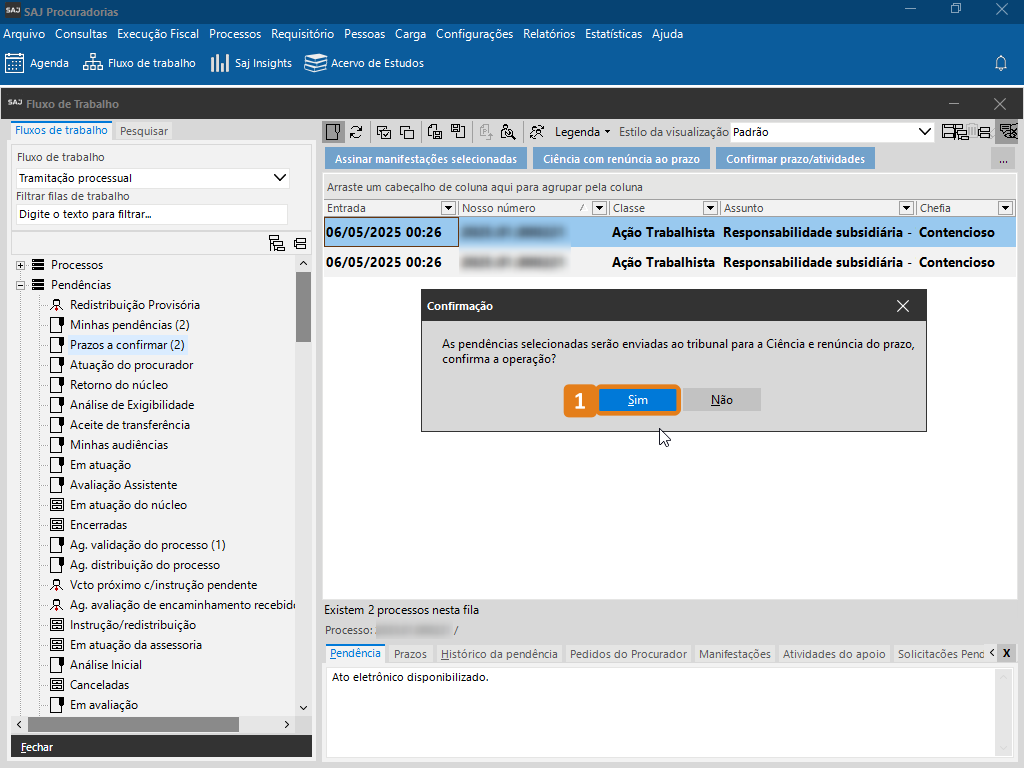This screenshot has height=768, width=1024.
Task: Open Saj Insights chart icon
Action: click(x=220, y=63)
